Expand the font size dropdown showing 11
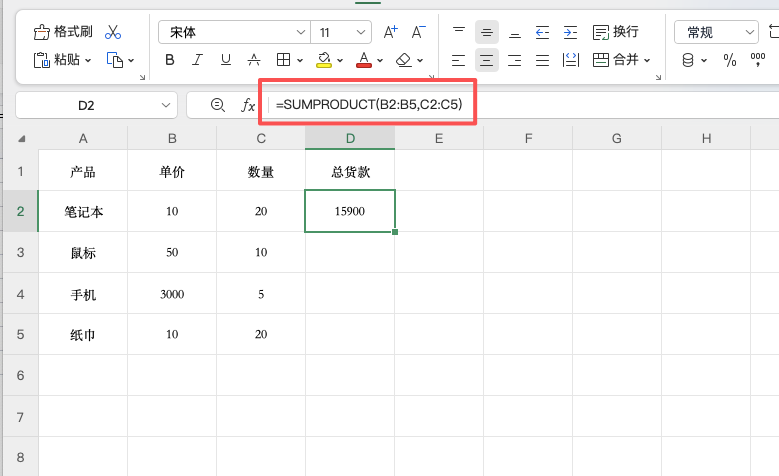The image size is (779, 476). coord(342,32)
